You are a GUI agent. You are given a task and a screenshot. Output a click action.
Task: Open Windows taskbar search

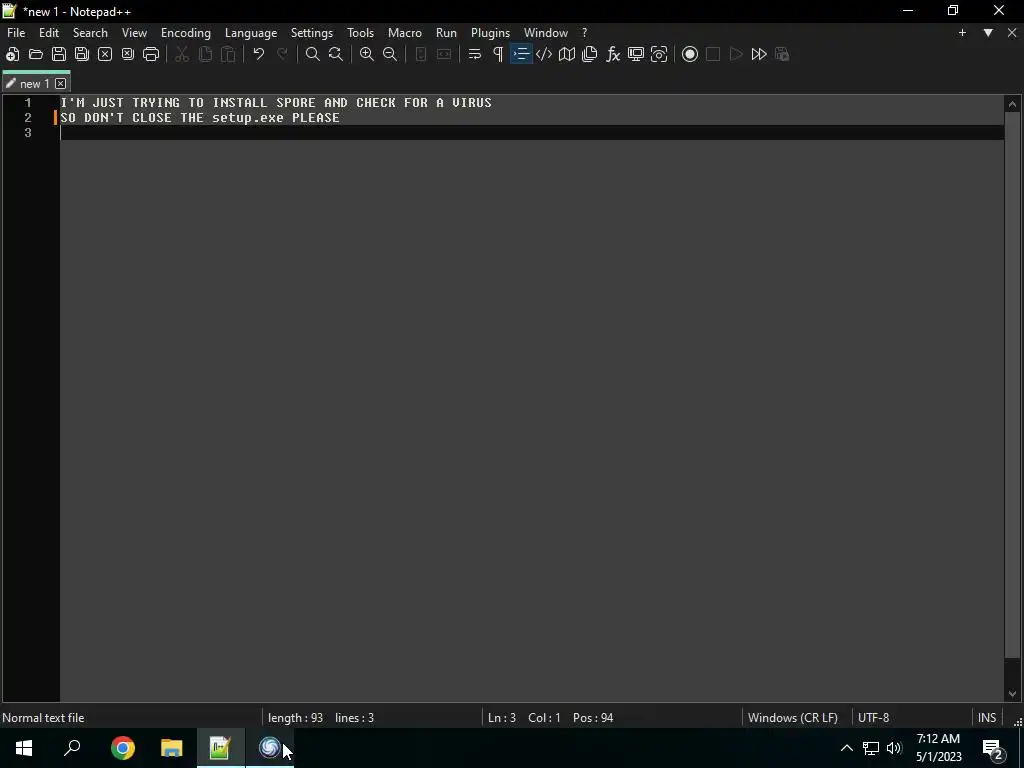click(72, 748)
